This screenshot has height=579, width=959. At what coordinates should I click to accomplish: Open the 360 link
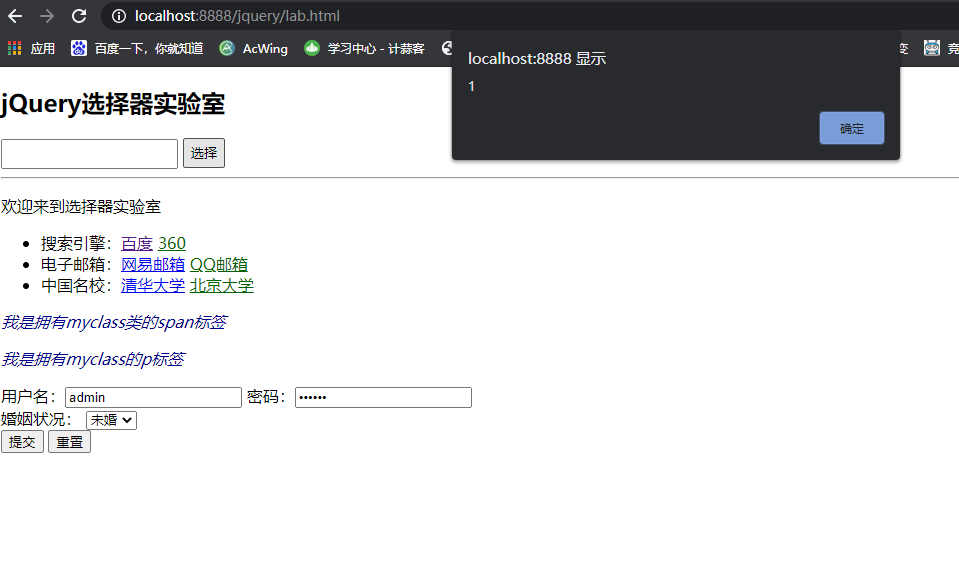(x=172, y=243)
